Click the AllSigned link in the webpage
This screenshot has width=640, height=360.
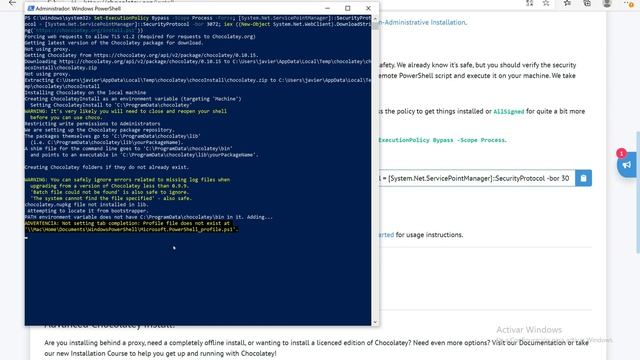(509, 111)
